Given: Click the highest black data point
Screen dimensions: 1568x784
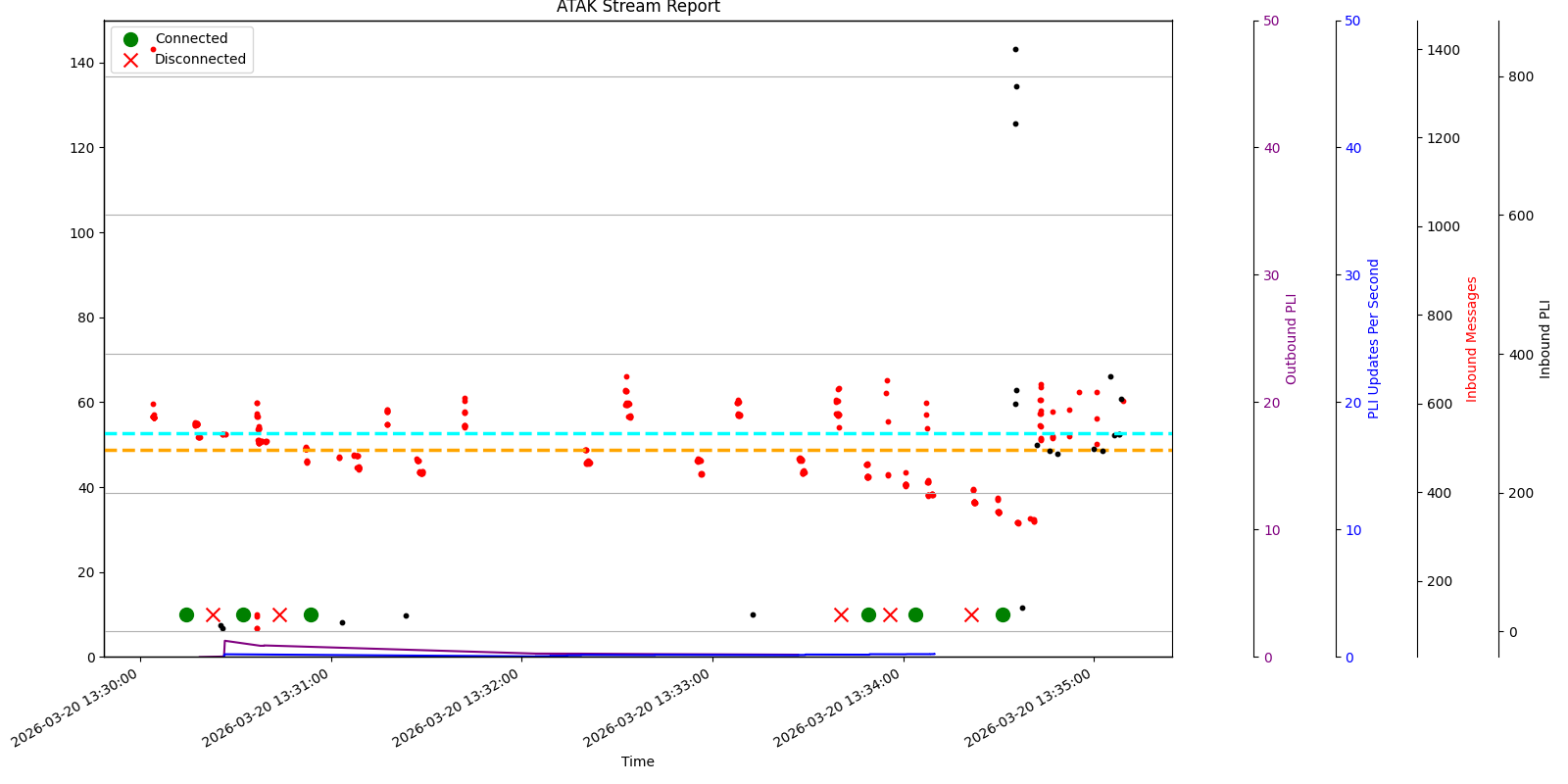Looking at the screenshot, I should pos(1015,49).
